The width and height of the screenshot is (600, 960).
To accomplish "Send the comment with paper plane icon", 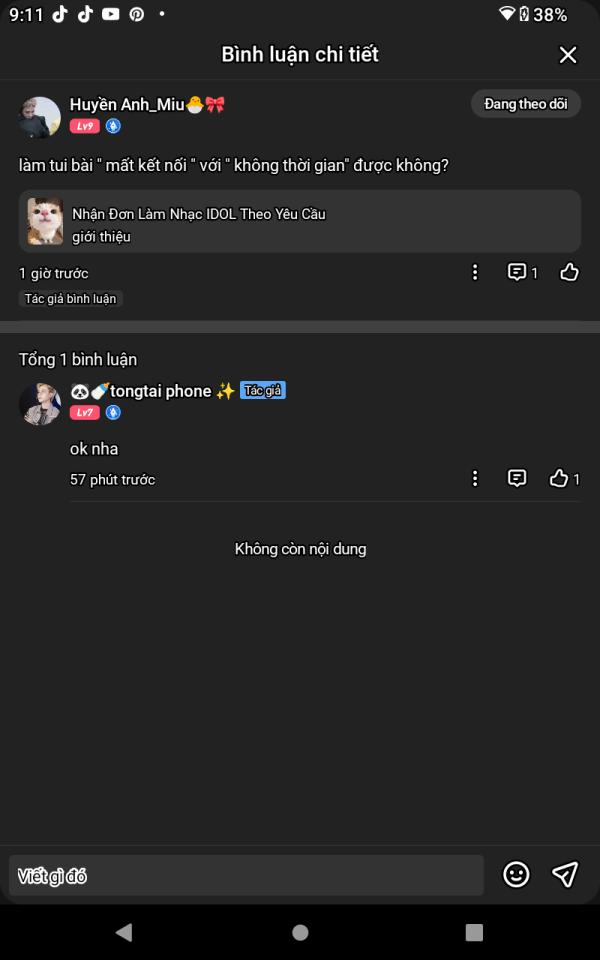I will click(x=565, y=875).
